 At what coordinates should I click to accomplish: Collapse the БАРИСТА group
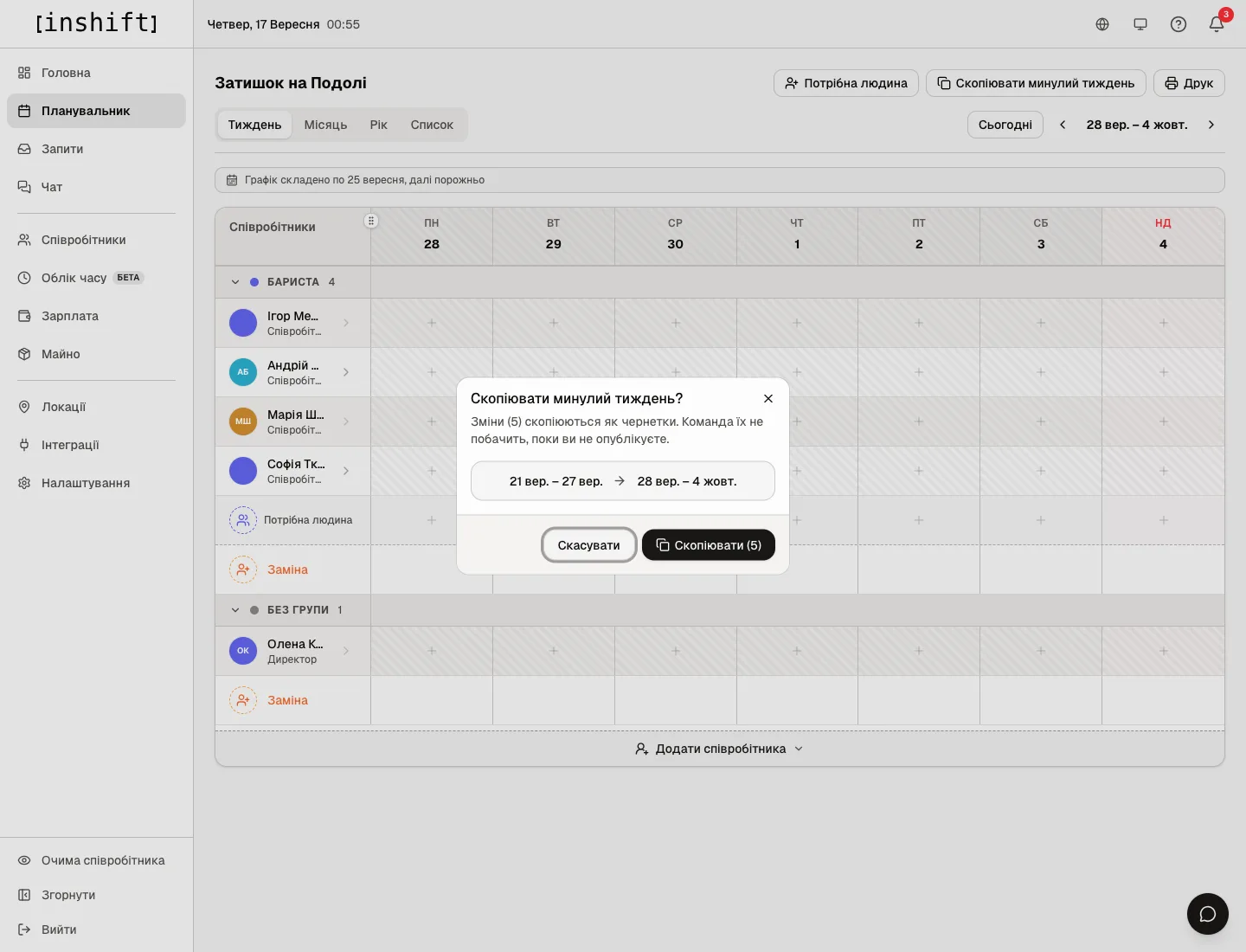[x=235, y=282]
